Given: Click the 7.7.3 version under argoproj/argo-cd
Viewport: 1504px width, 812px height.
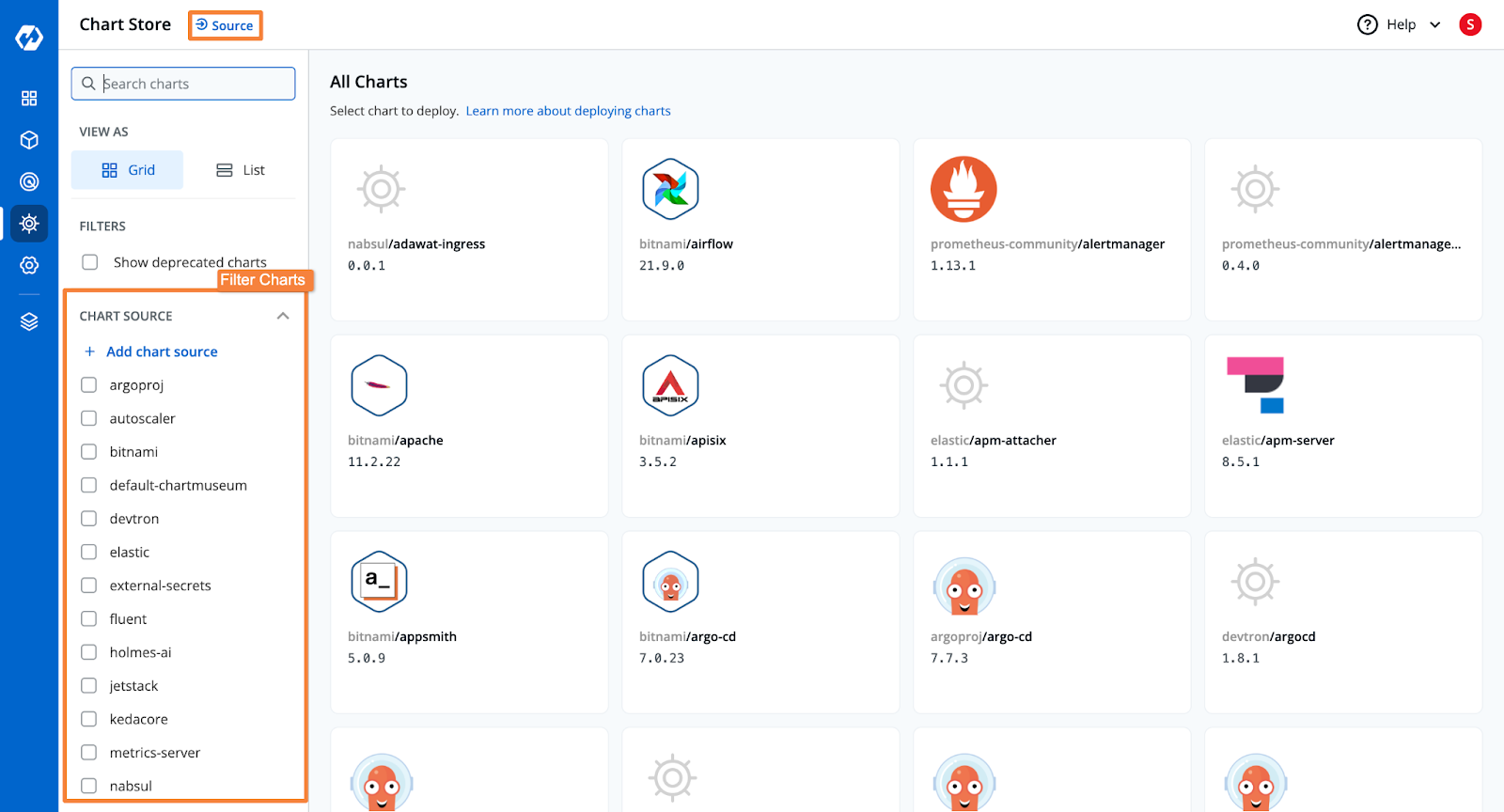Looking at the screenshot, I should (x=949, y=659).
